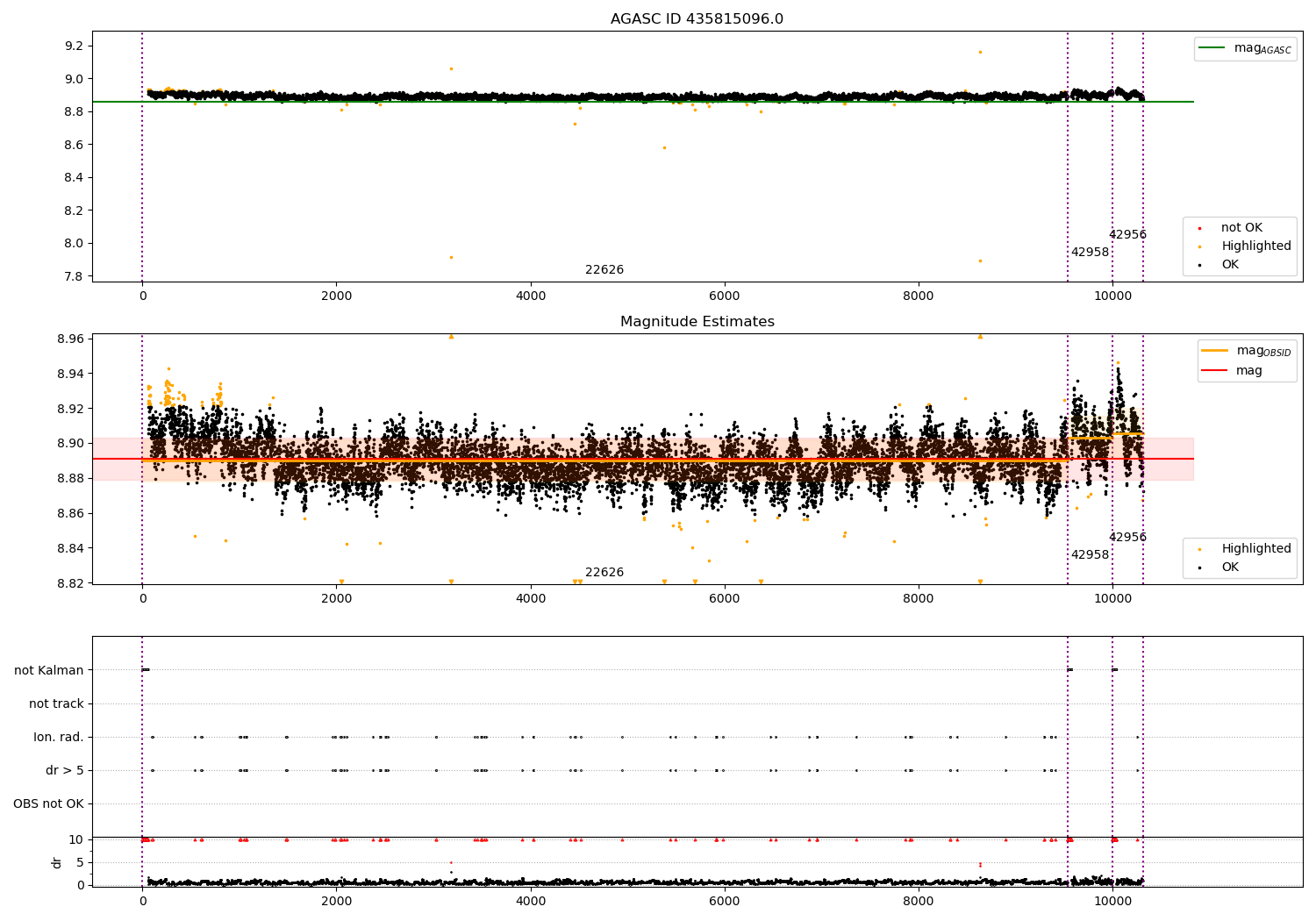The height and width of the screenshot is (921, 1316).
Task: Click the 'Magnitude Estimates' subplot title
Action: [697, 322]
